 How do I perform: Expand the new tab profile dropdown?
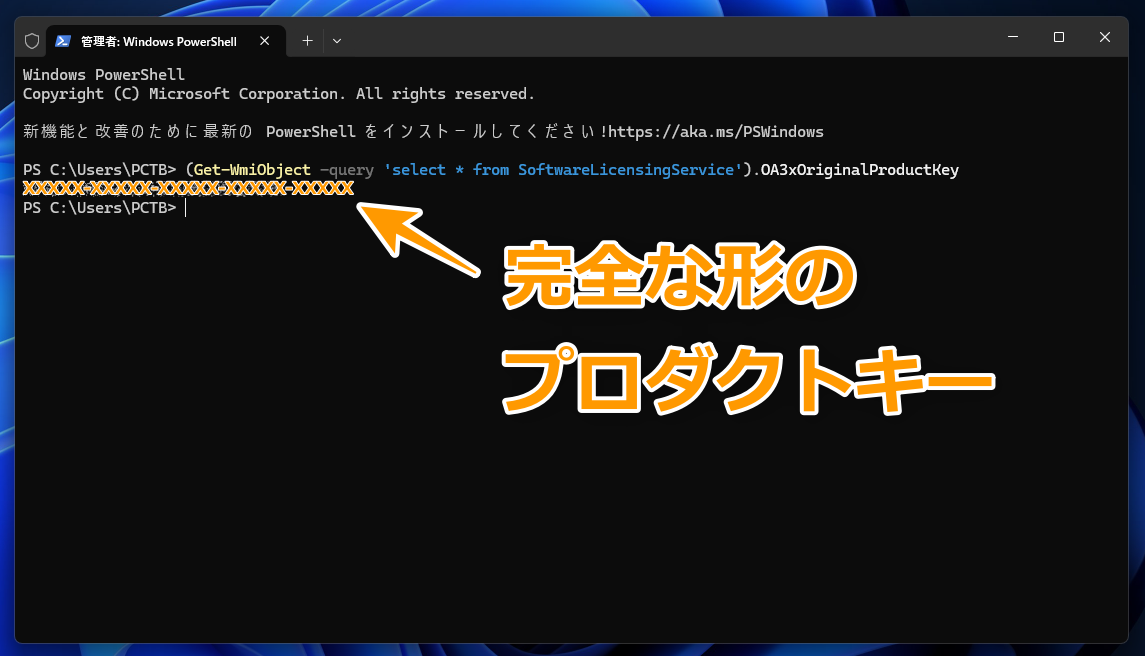pyautogui.click(x=337, y=41)
